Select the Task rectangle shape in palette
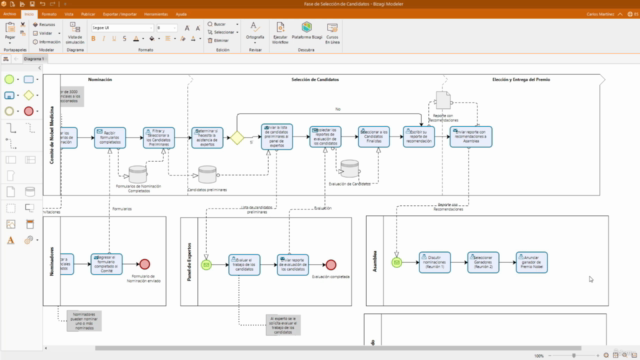Viewport: 640px width, 360px height. point(29,79)
